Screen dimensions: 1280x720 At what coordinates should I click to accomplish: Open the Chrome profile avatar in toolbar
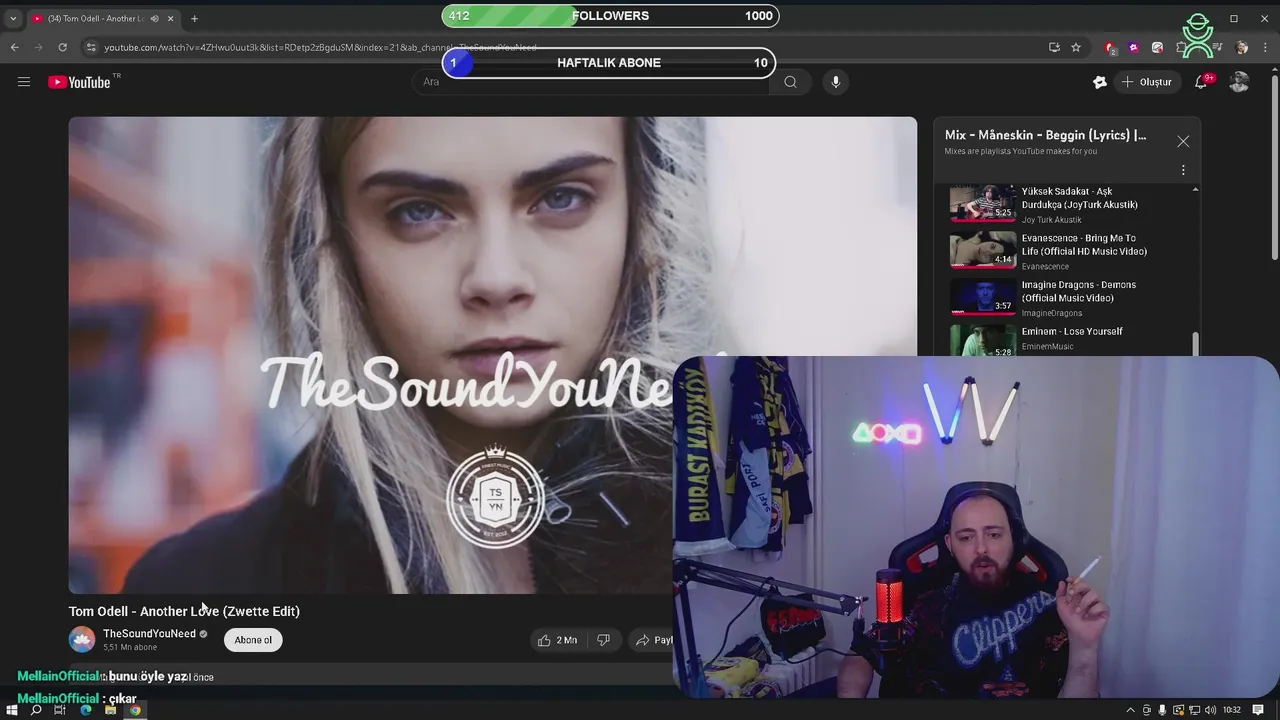tap(1241, 47)
